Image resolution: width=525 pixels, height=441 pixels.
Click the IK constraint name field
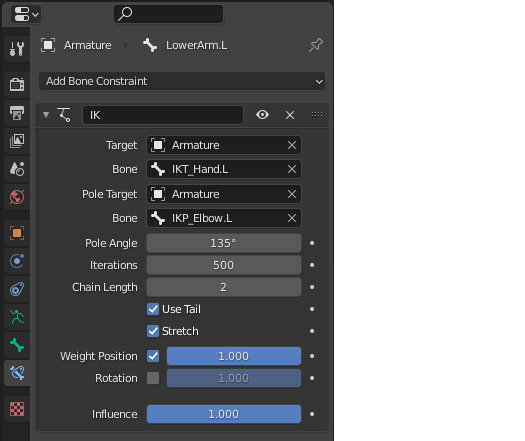pos(163,115)
